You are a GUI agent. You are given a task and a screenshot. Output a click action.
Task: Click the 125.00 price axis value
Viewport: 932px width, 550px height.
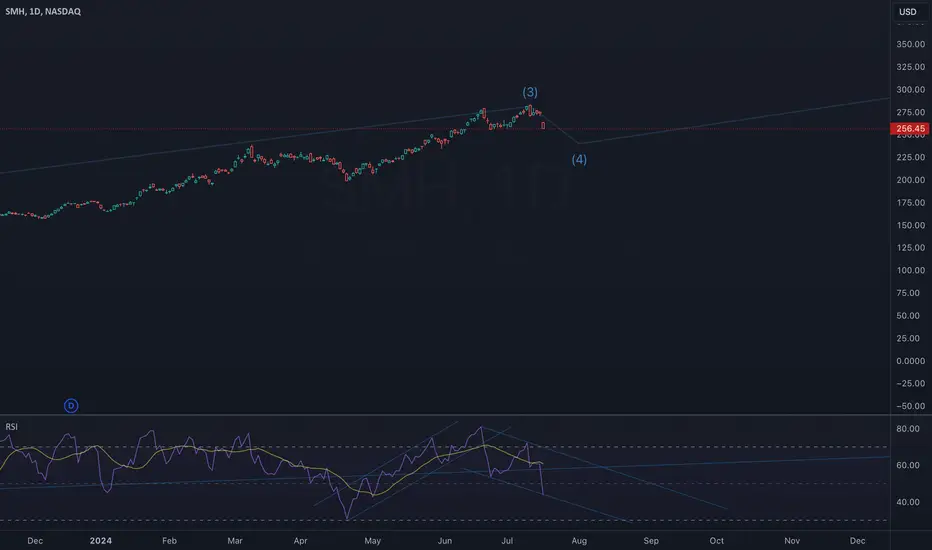tap(911, 247)
